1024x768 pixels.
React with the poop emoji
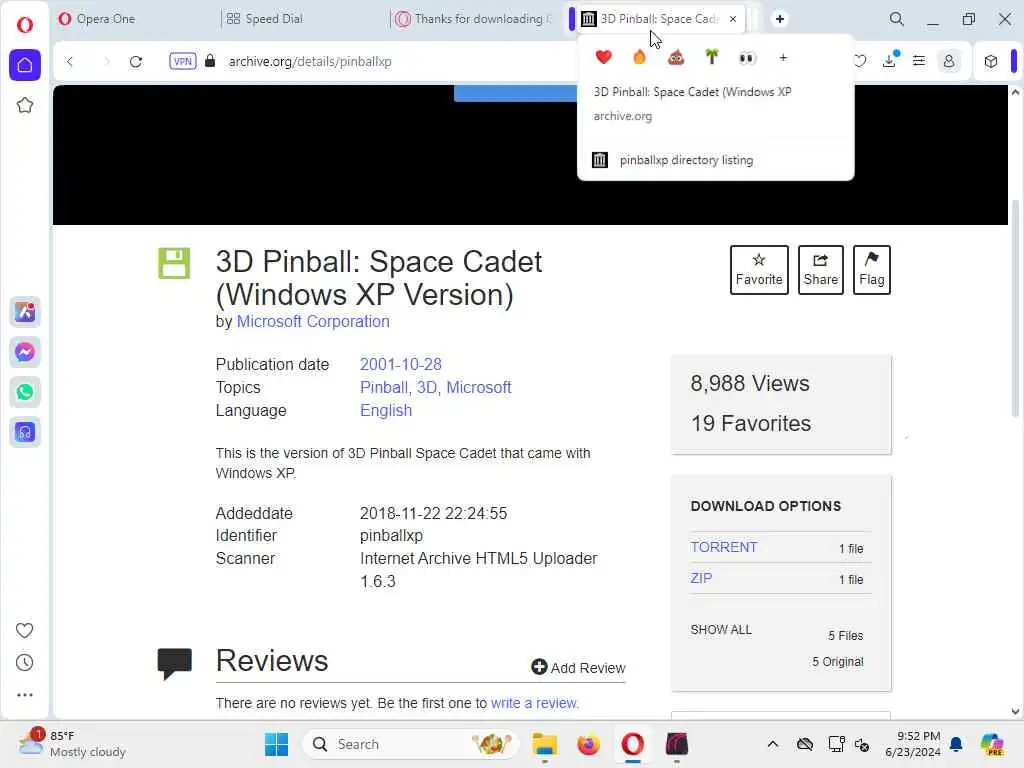click(676, 57)
